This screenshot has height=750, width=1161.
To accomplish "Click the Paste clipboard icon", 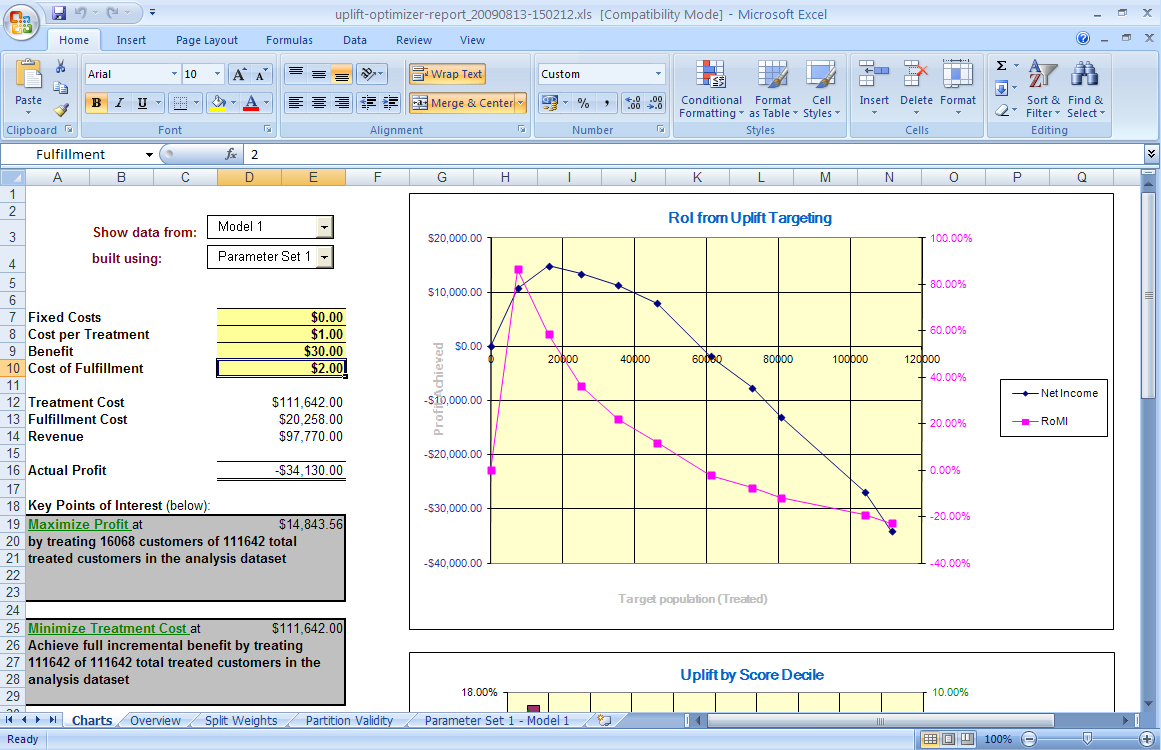I will pos(28,74).
